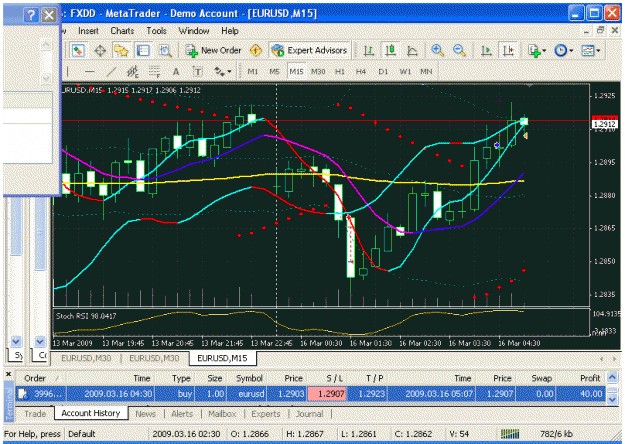Open the periodicity clock dropdown
The height and width of the screenshot is (444, 625).
[x=564, y=51]
